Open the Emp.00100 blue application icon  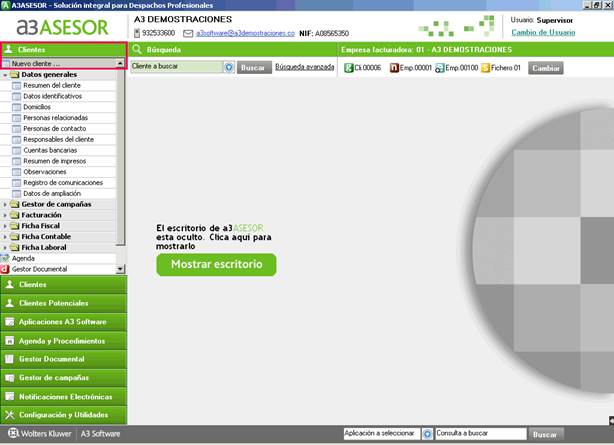point(440,68)
